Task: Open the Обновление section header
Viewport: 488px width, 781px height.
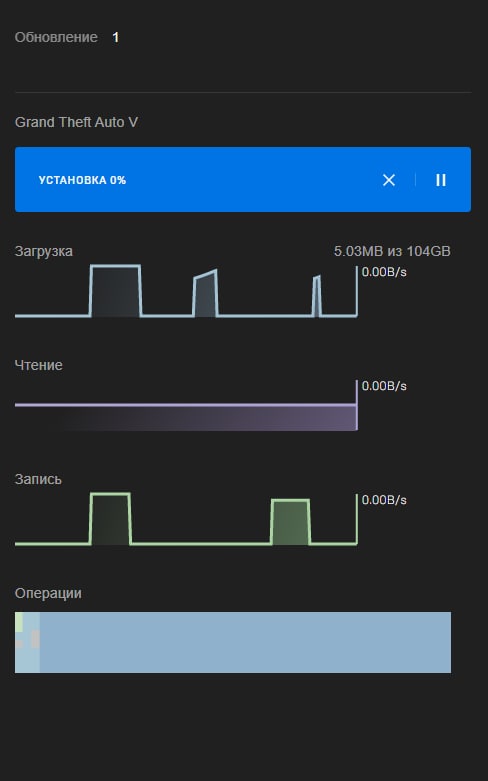Action: 56,37
